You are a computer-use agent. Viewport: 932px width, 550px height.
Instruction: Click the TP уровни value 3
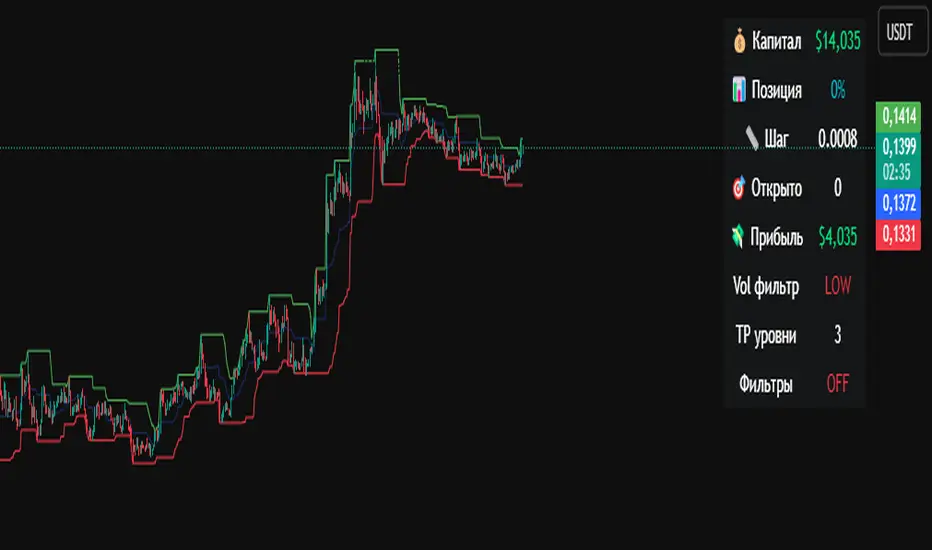[x=837, y=335]
